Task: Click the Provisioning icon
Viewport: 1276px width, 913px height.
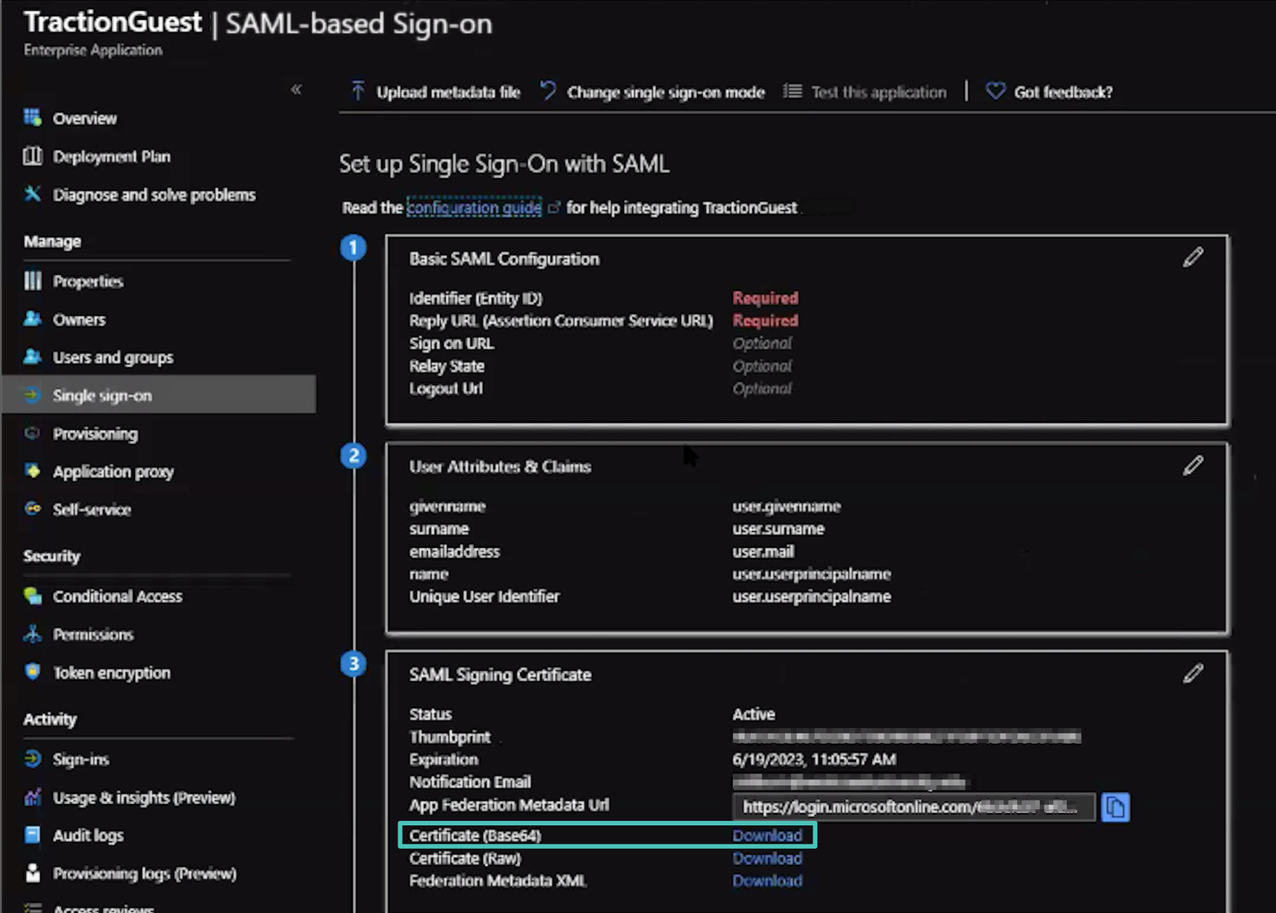Action: [33, 433]
